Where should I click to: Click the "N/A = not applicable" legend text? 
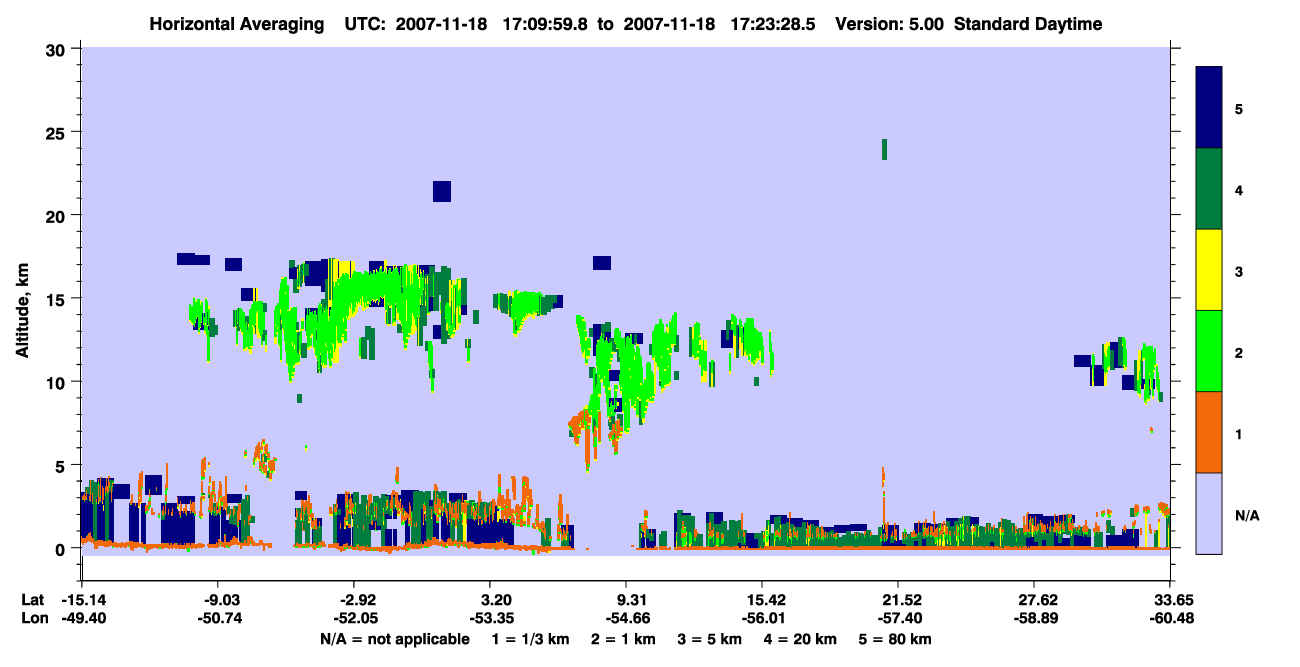[x=393, y=639]
